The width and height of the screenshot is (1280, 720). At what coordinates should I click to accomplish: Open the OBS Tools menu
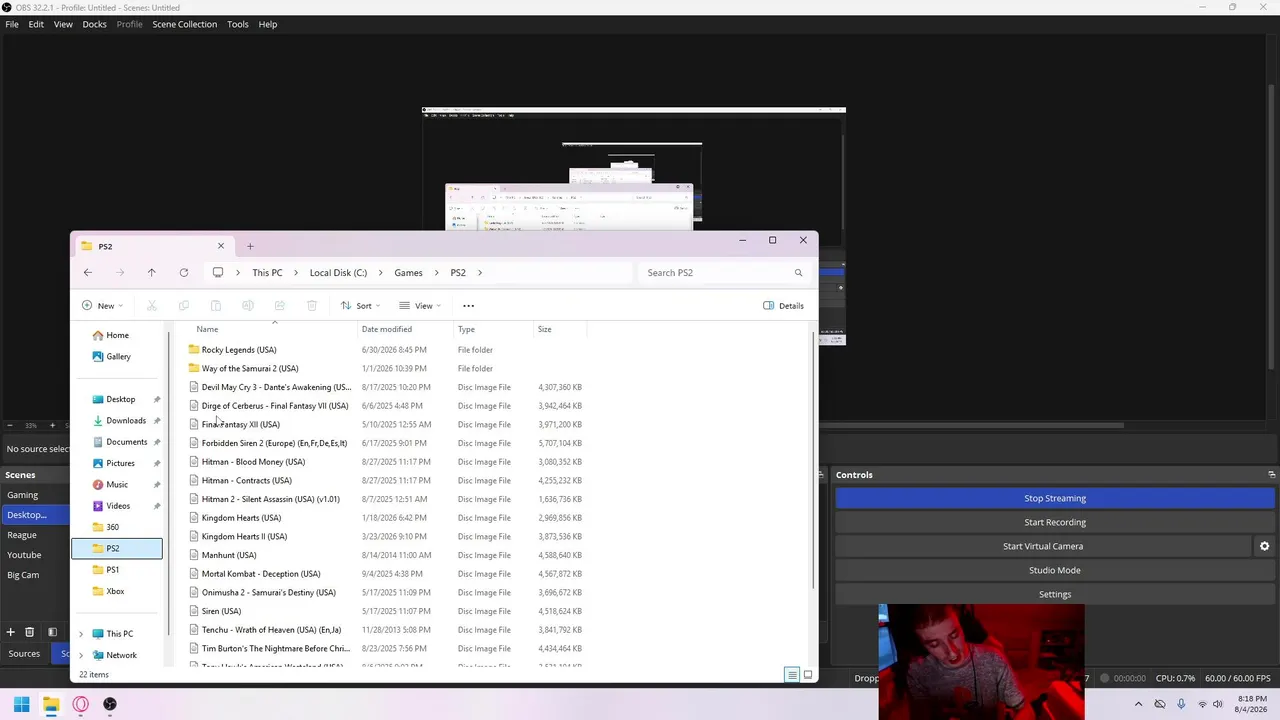[x=237, y=24]
